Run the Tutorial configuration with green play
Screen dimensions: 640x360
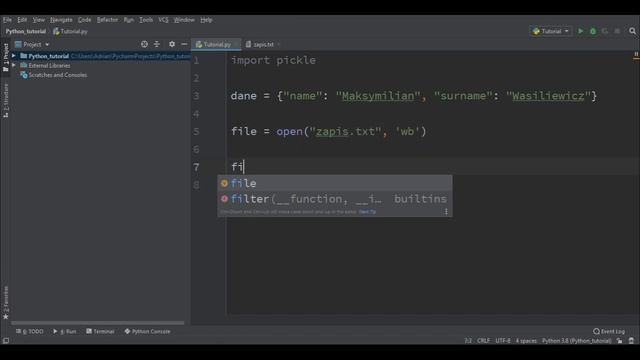580,31
